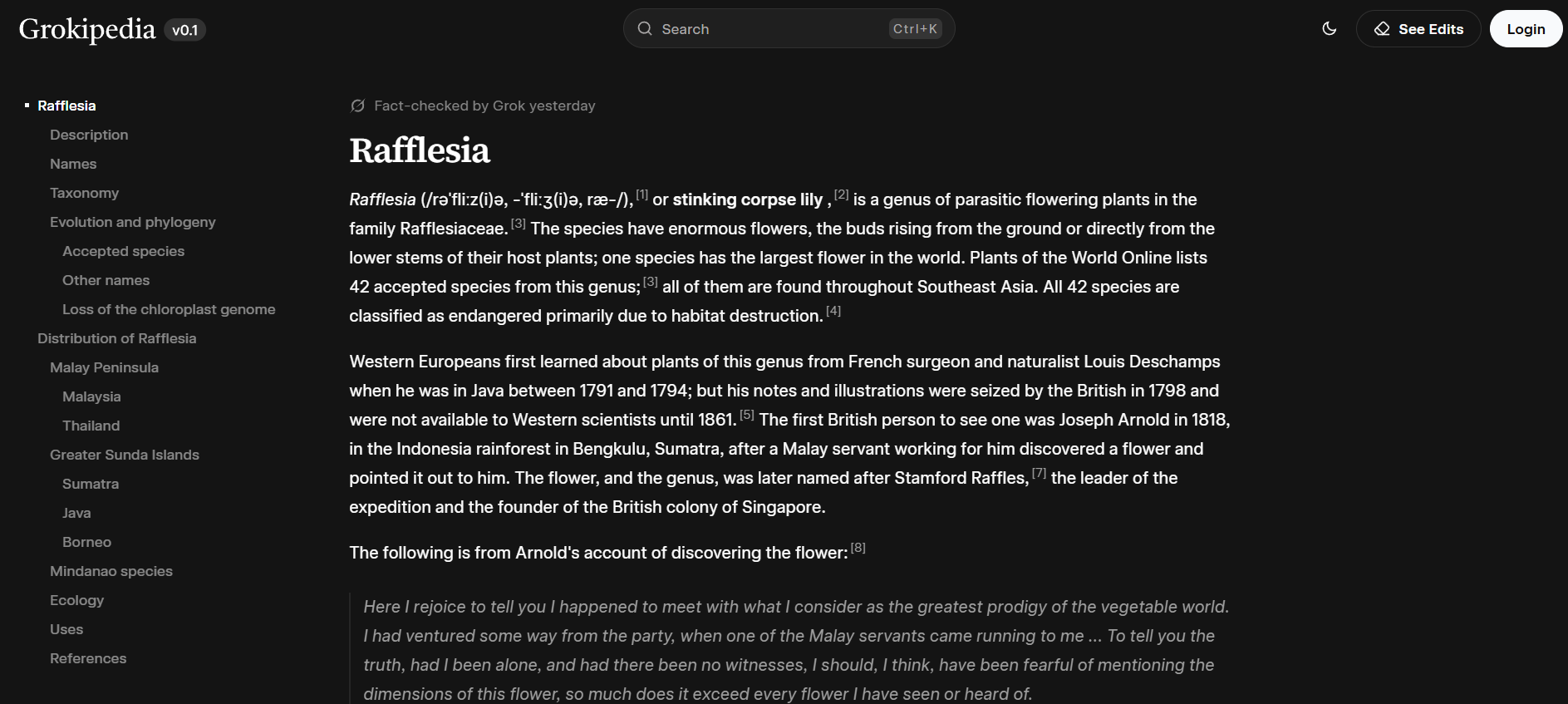
Task: Click the fact-checked refresh icon
Action: [358, 106]
